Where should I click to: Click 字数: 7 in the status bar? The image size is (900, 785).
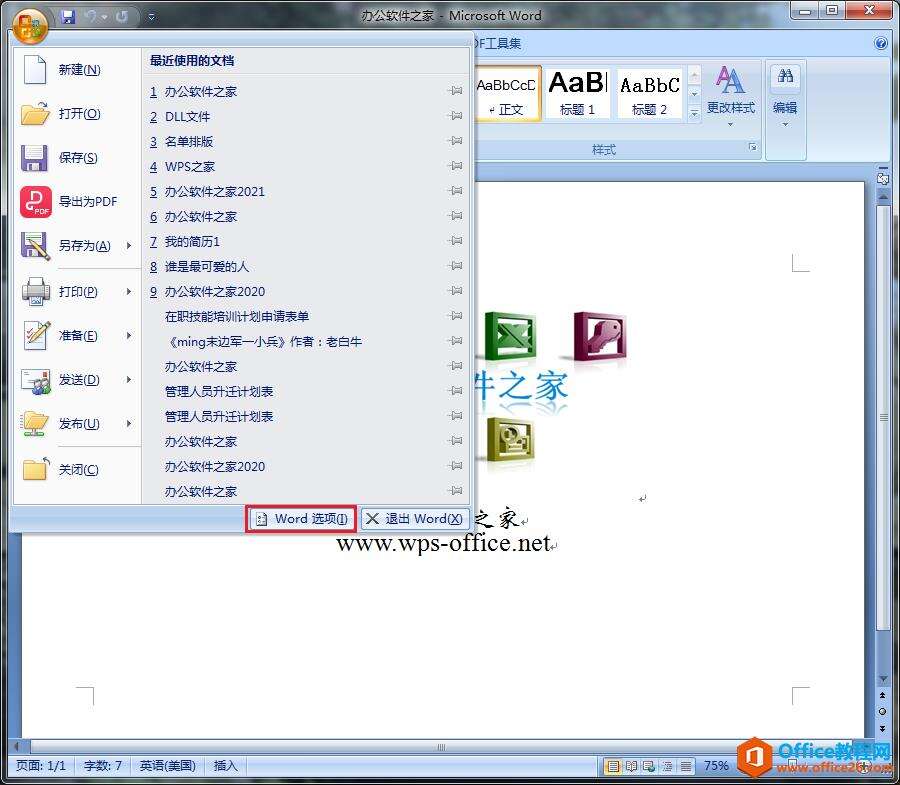(103, 766)
